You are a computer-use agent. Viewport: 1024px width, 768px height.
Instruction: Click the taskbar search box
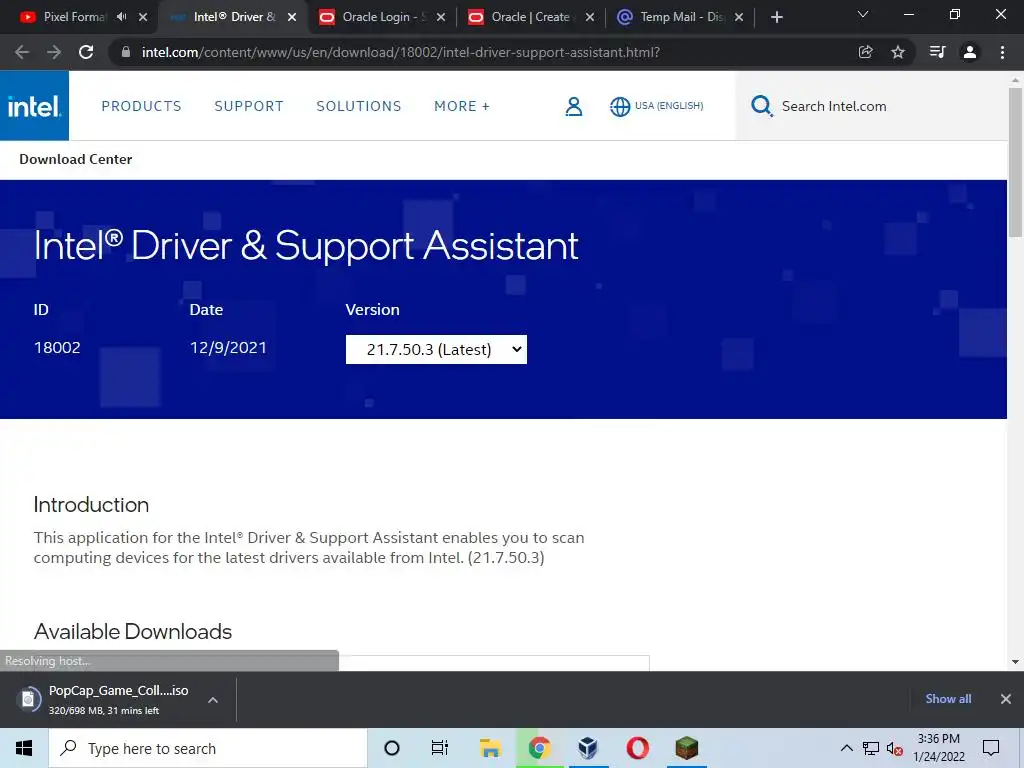point(208,748)
